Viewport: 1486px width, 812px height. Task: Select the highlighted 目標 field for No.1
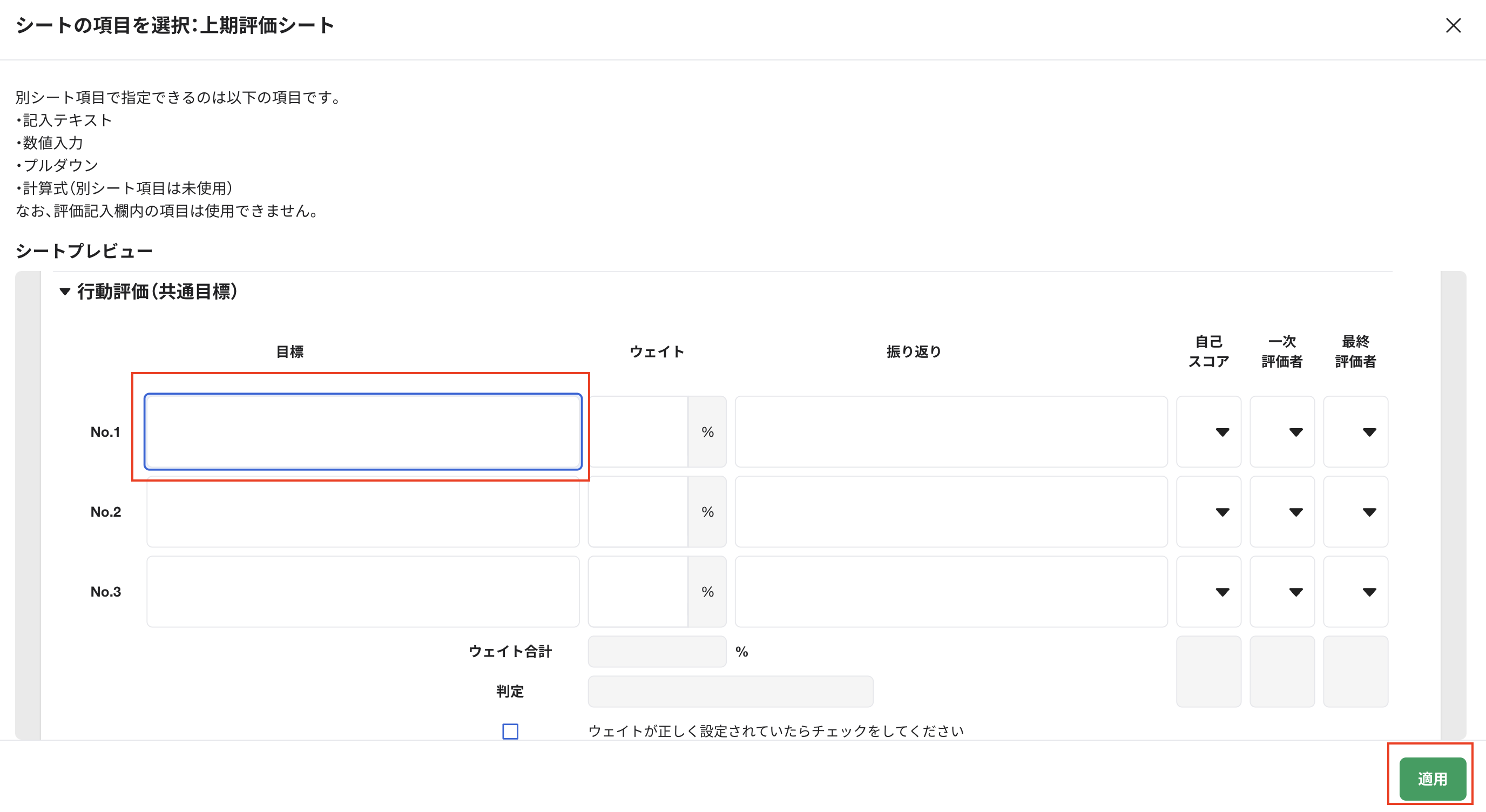click(x=363, y=431)
